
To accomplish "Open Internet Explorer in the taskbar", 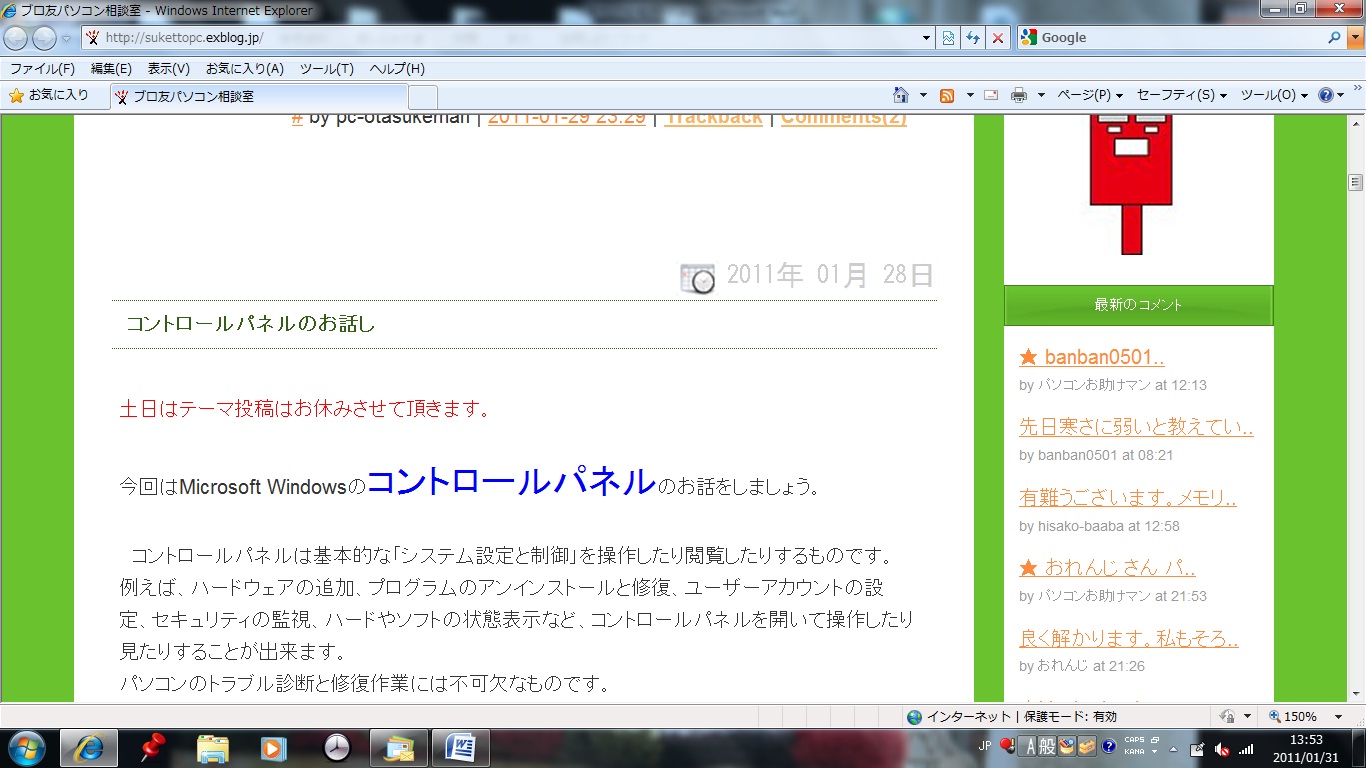I will coord(88,747).
